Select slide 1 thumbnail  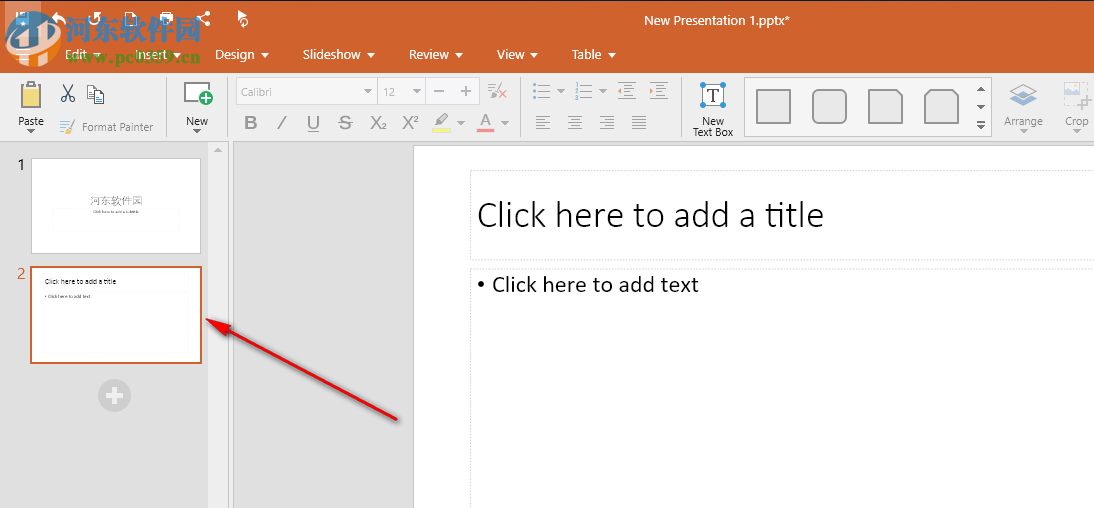[116, 206]
